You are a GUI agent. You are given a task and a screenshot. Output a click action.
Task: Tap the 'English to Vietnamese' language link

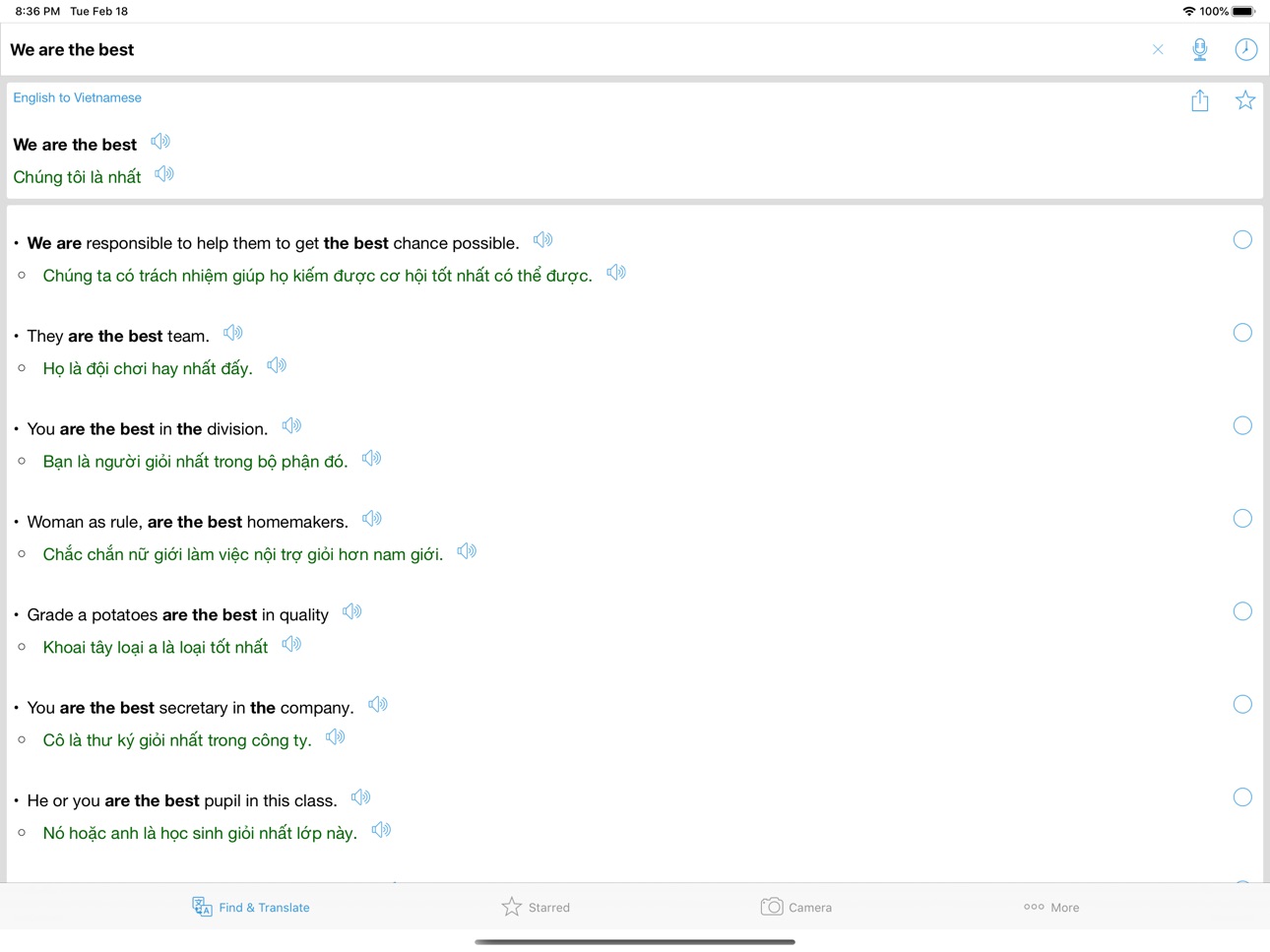click(x=77, y=97)
